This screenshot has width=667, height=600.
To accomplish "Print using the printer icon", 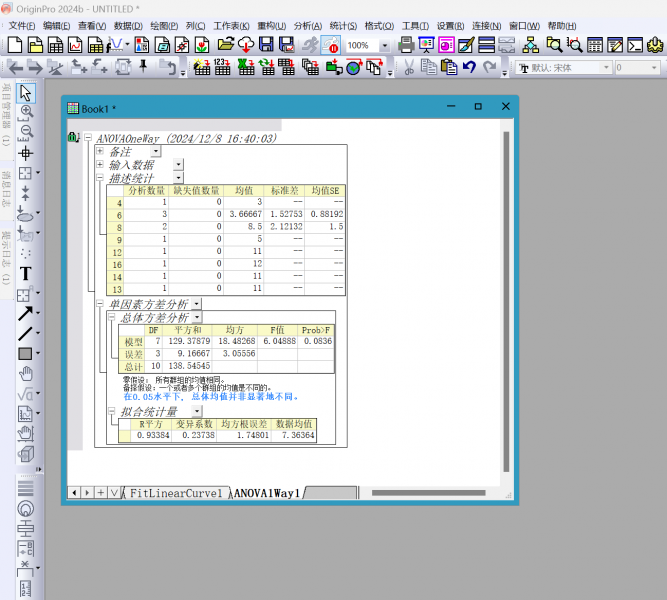I will coord(406,45).
